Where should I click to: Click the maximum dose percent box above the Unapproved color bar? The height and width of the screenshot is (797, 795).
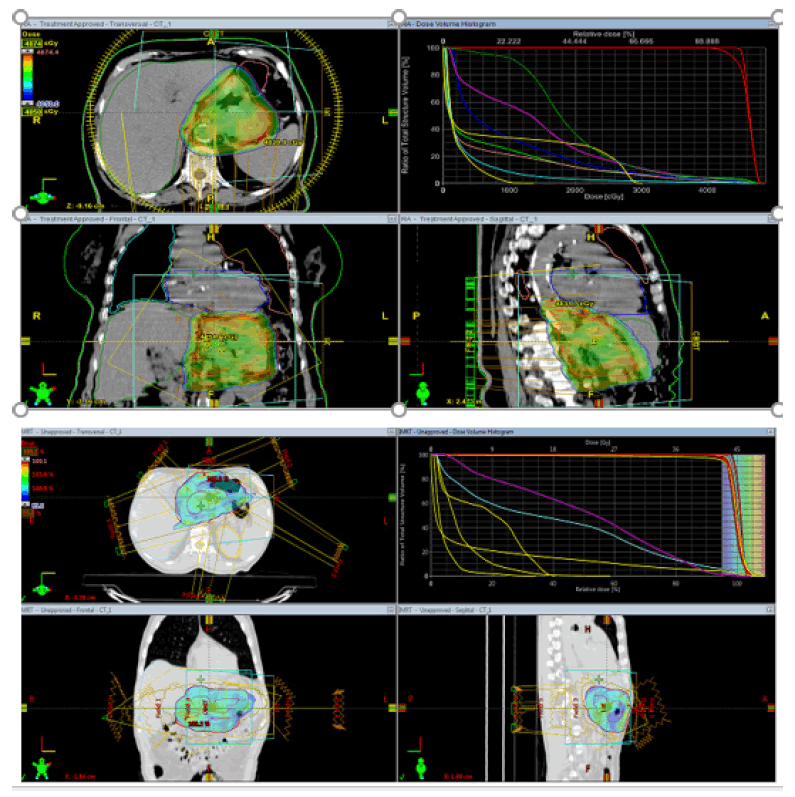coord(29,451)
